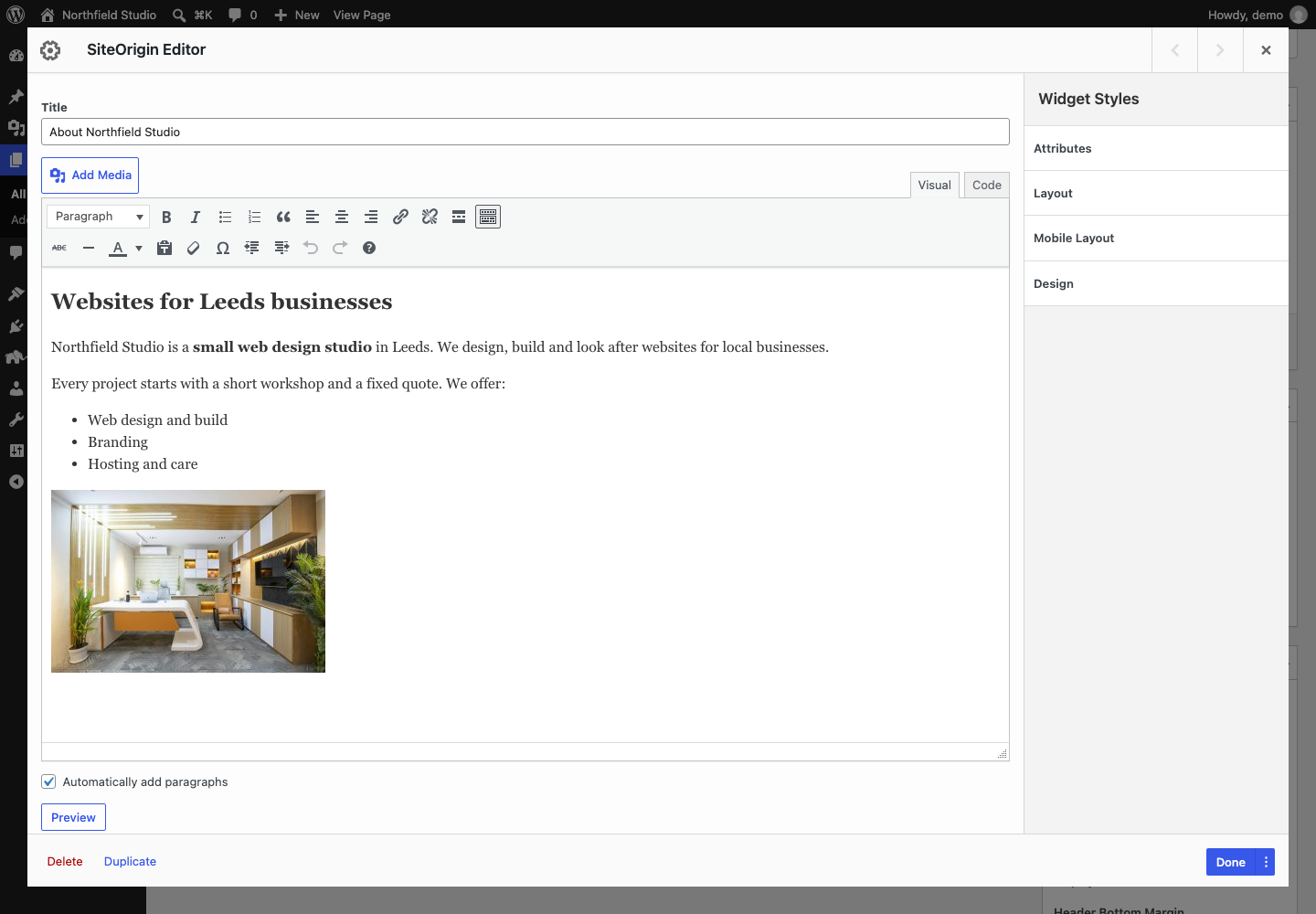This screenshot has width=1316, height=914.
Task: Insert a numbered list
Action: pyautogui.click(x=254, y=217)
